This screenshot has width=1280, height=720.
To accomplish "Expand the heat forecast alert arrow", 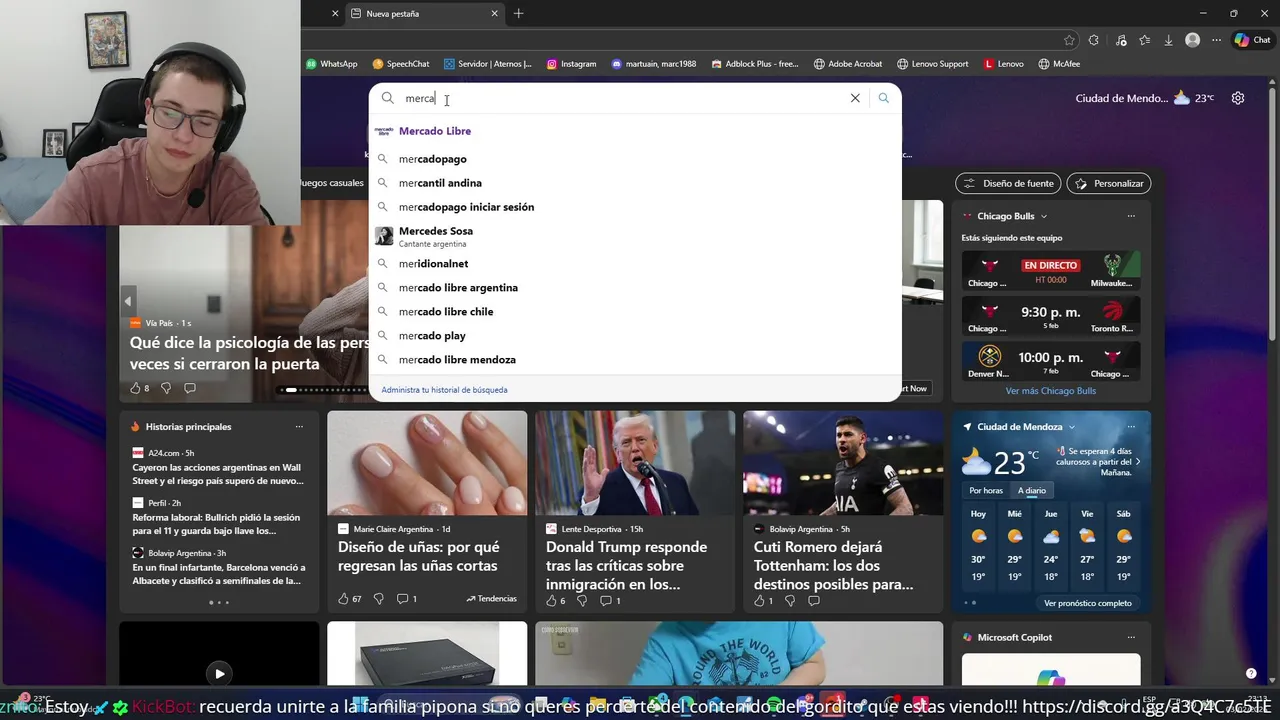I will pyautogui.click(x=1138, y=461).
